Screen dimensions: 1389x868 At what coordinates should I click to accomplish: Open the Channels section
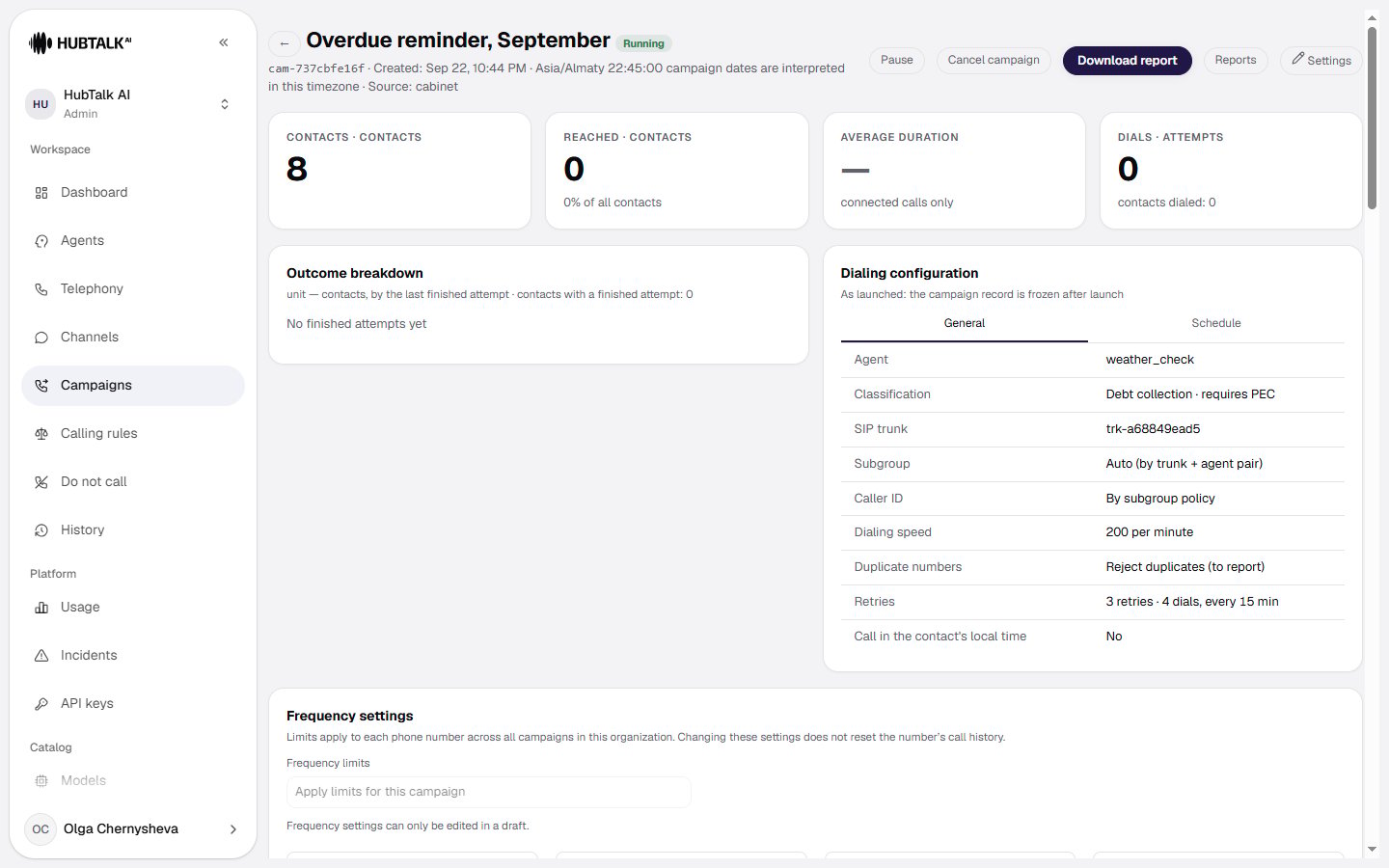(133, 338)
